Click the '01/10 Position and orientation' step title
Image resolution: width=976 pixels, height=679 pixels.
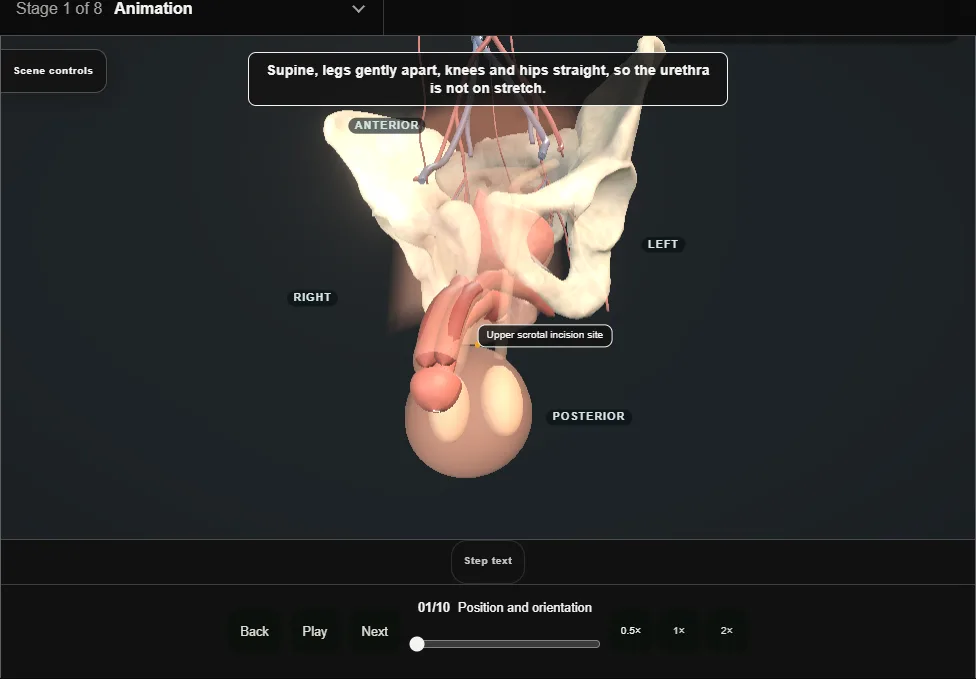[x=505, y=607]
